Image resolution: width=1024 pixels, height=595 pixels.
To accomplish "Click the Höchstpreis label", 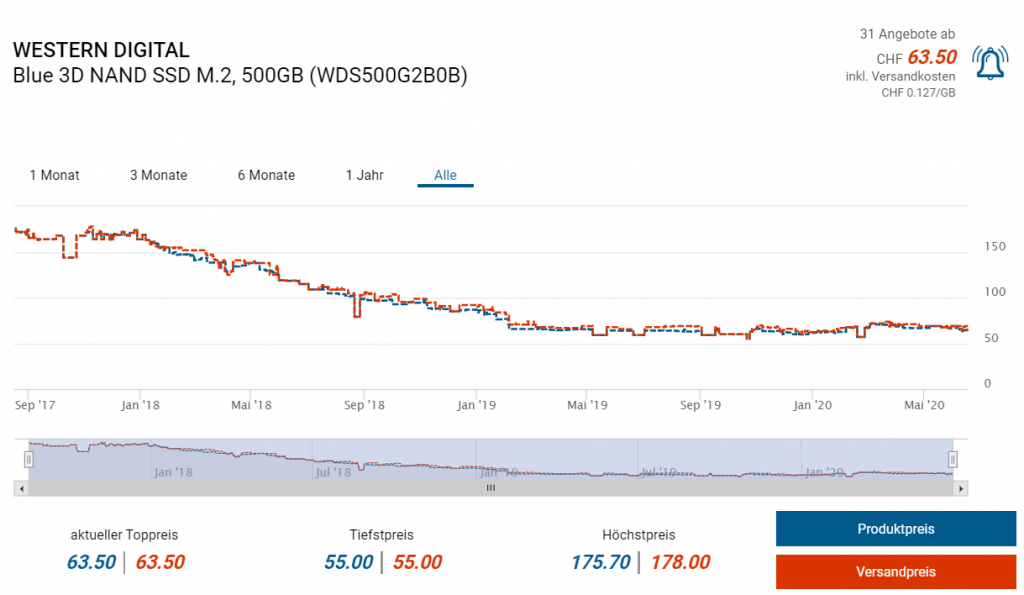I will point(639,535).
